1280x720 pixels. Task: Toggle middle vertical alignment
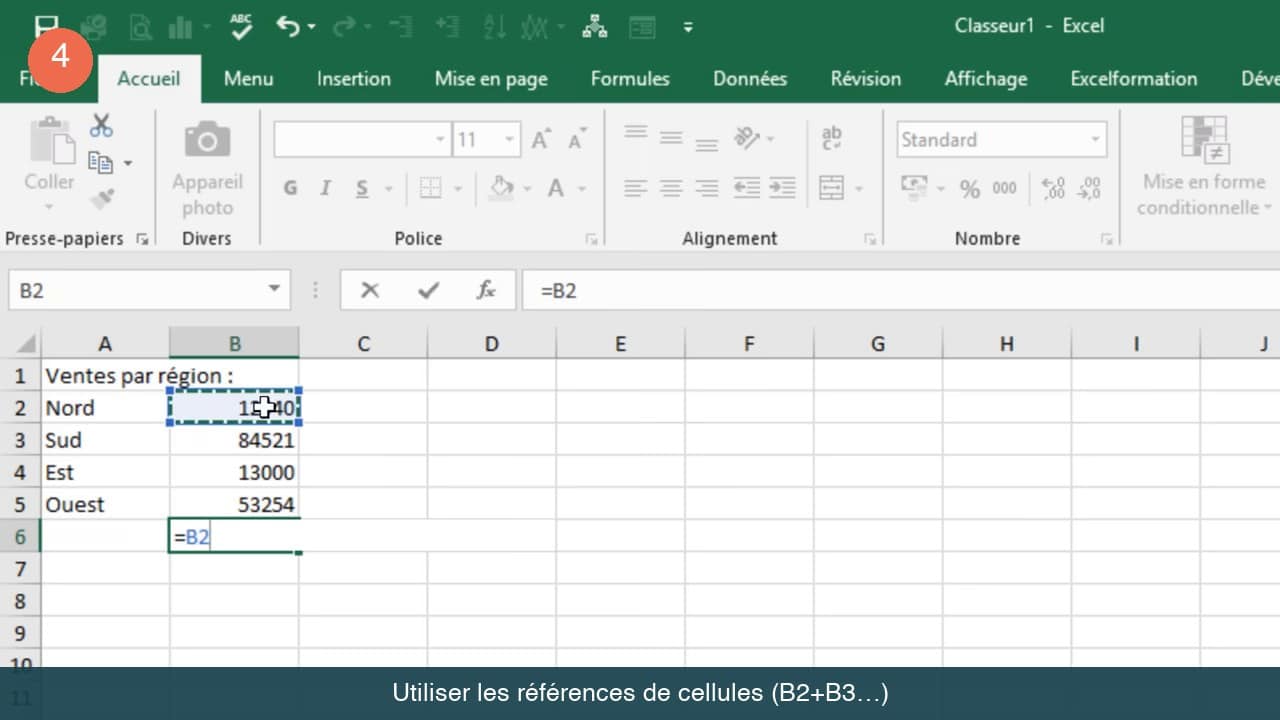[671, 138]
